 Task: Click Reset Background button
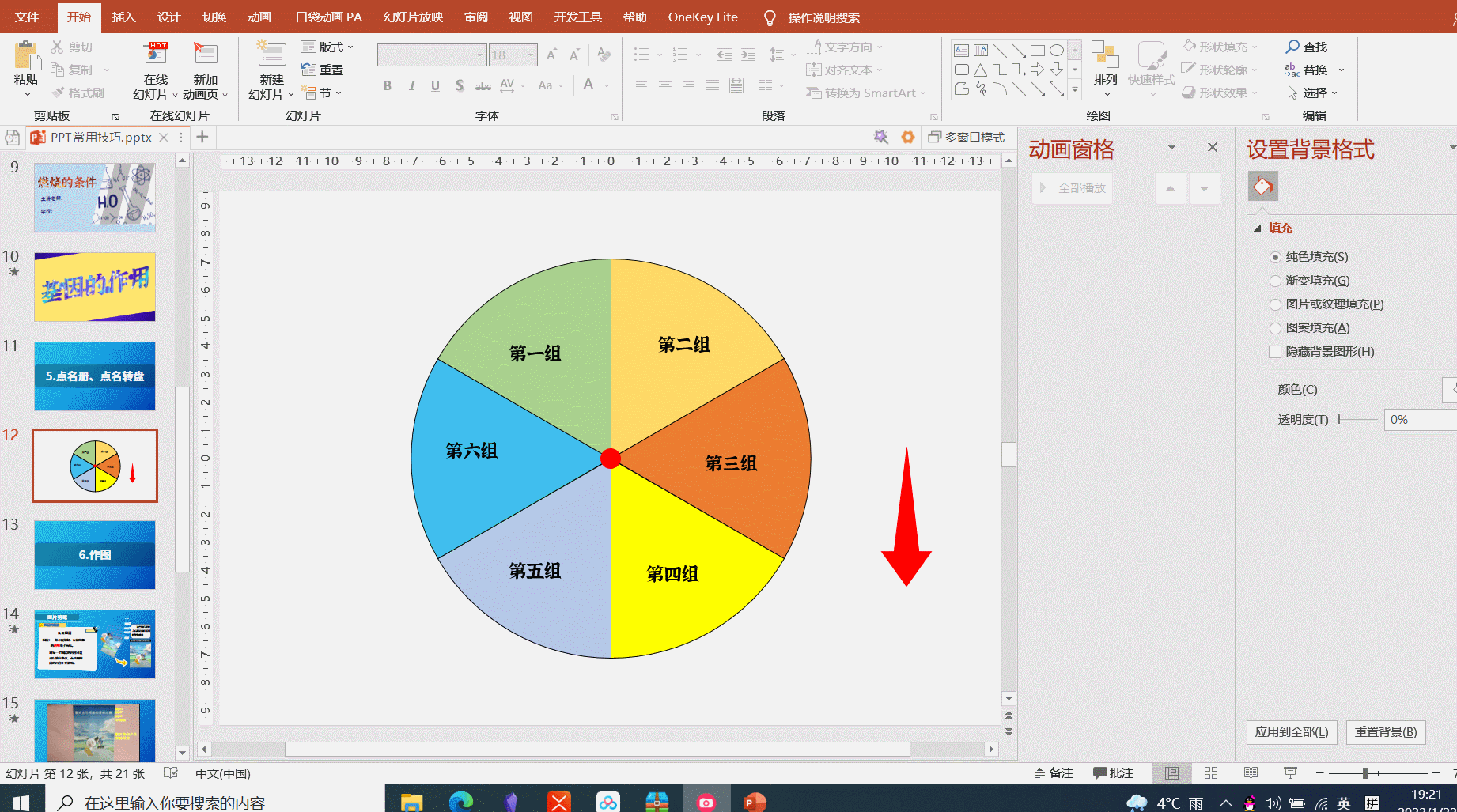pyautogui.click(x=1386, y=732)
